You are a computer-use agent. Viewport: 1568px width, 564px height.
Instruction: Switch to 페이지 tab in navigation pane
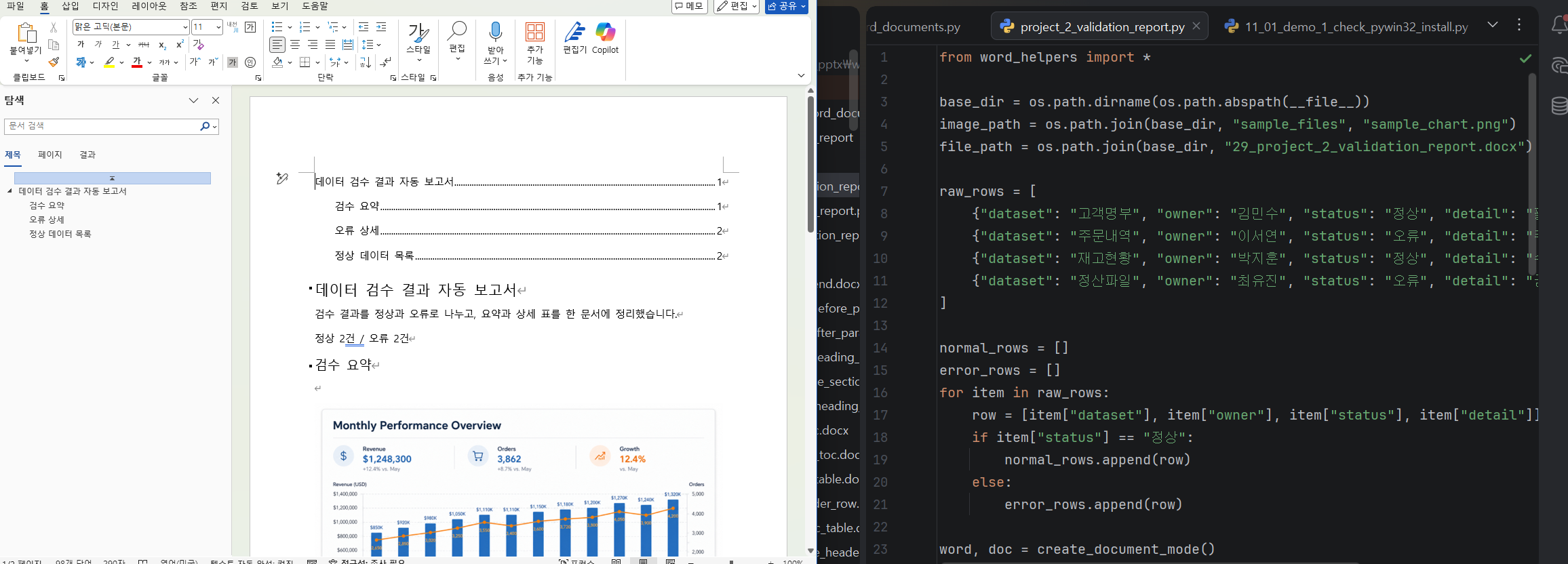[x=50, y=155]
